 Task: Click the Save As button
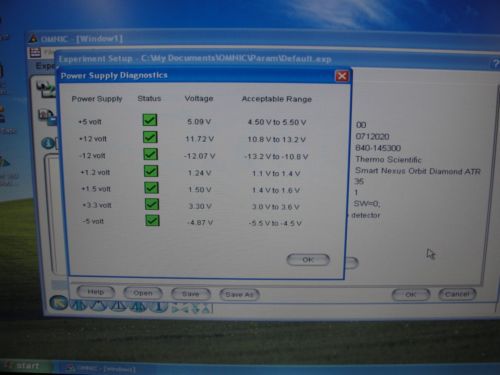239,295
